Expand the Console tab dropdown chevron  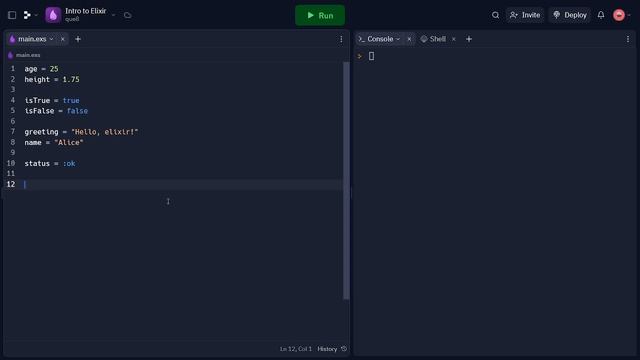click(x=398, y=39)
